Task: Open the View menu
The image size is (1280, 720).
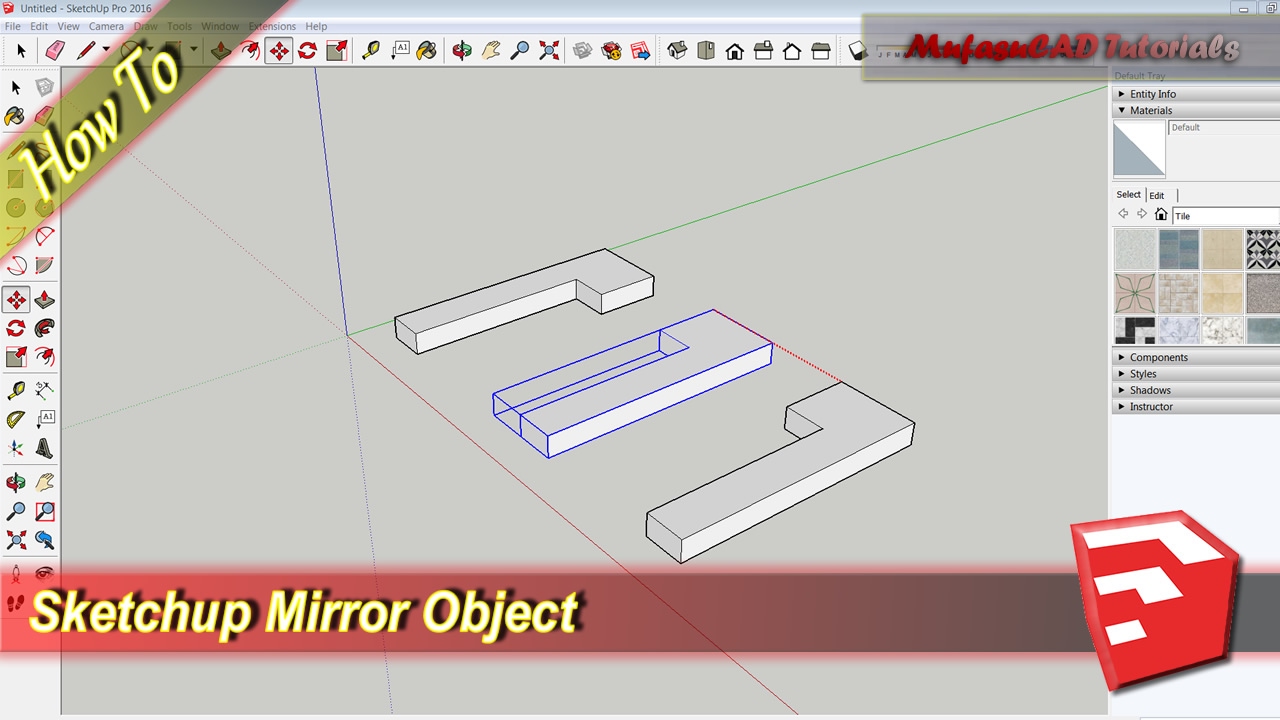Action: point(68,26)
